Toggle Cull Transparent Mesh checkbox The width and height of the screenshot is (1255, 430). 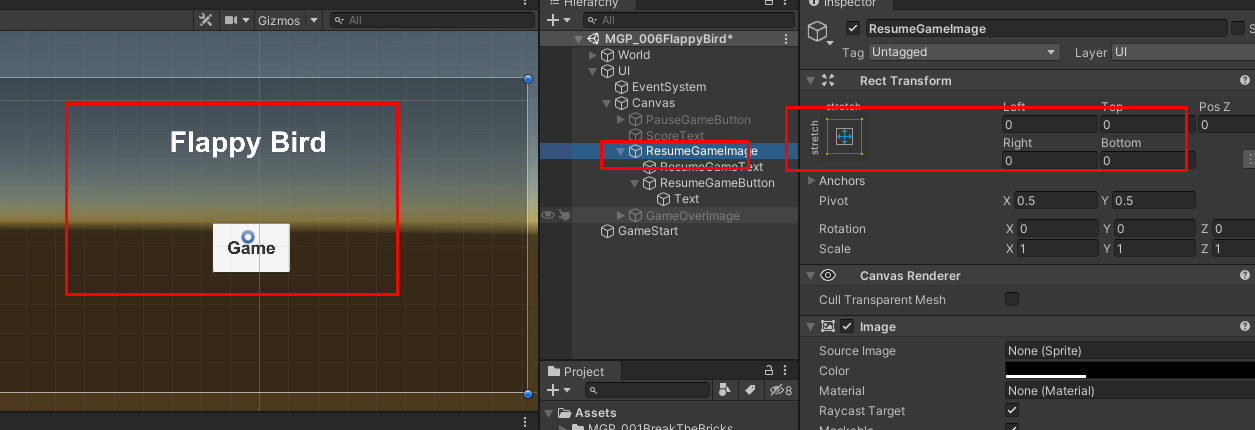point(1012,299)
